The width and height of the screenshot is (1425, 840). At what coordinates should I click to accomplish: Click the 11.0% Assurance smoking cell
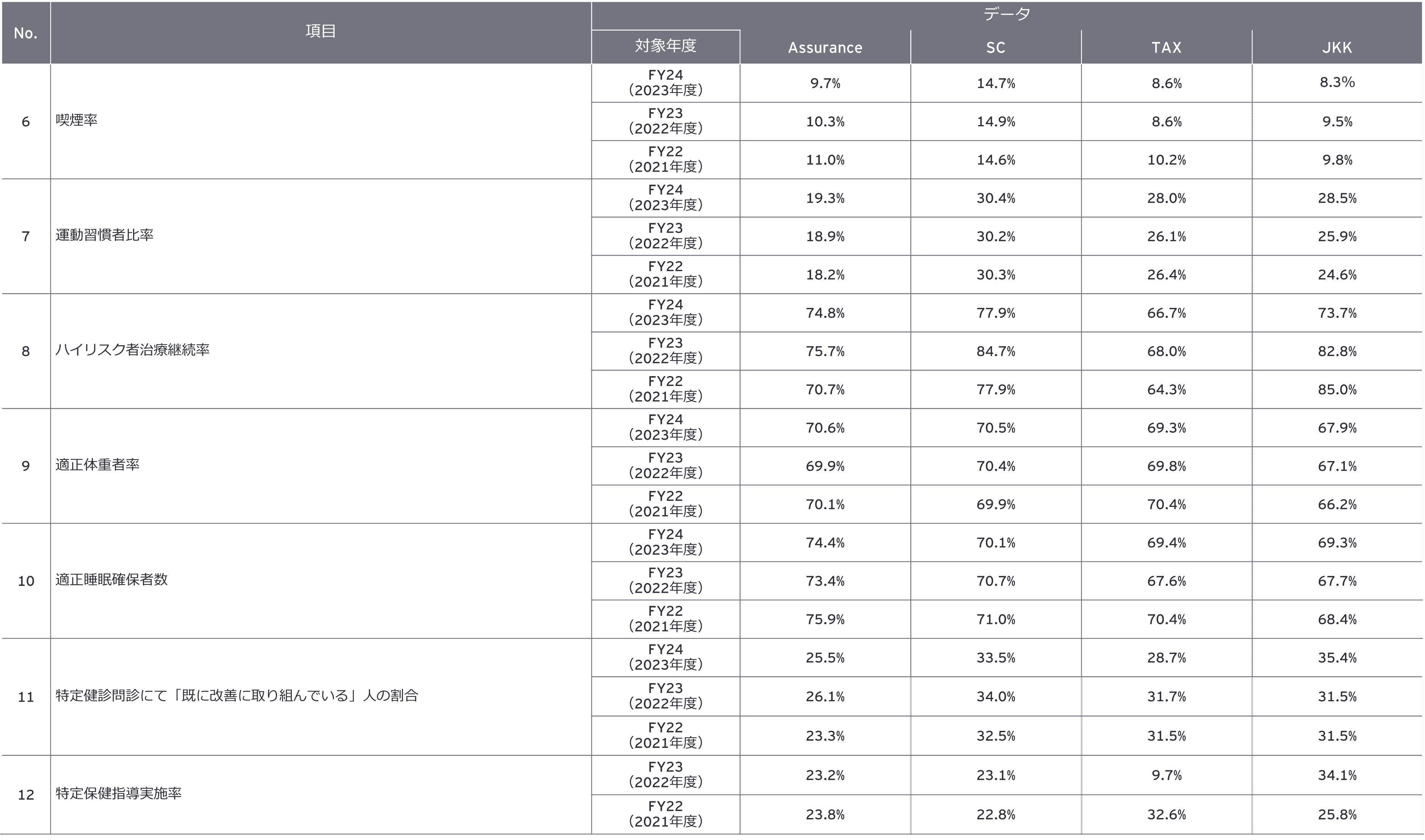[x=825, y=160]
